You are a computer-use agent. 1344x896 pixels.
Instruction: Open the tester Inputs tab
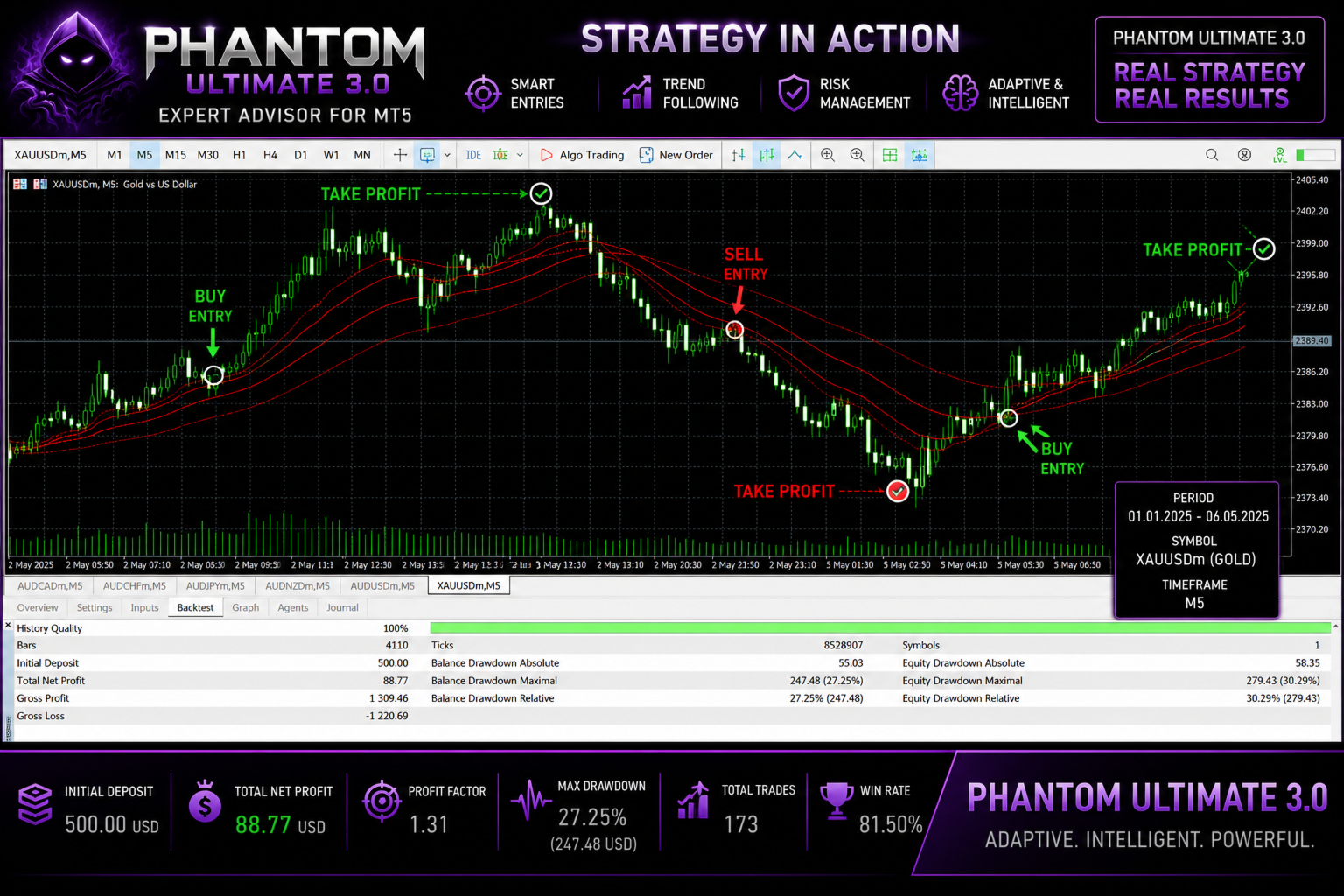tap(145, 608)
